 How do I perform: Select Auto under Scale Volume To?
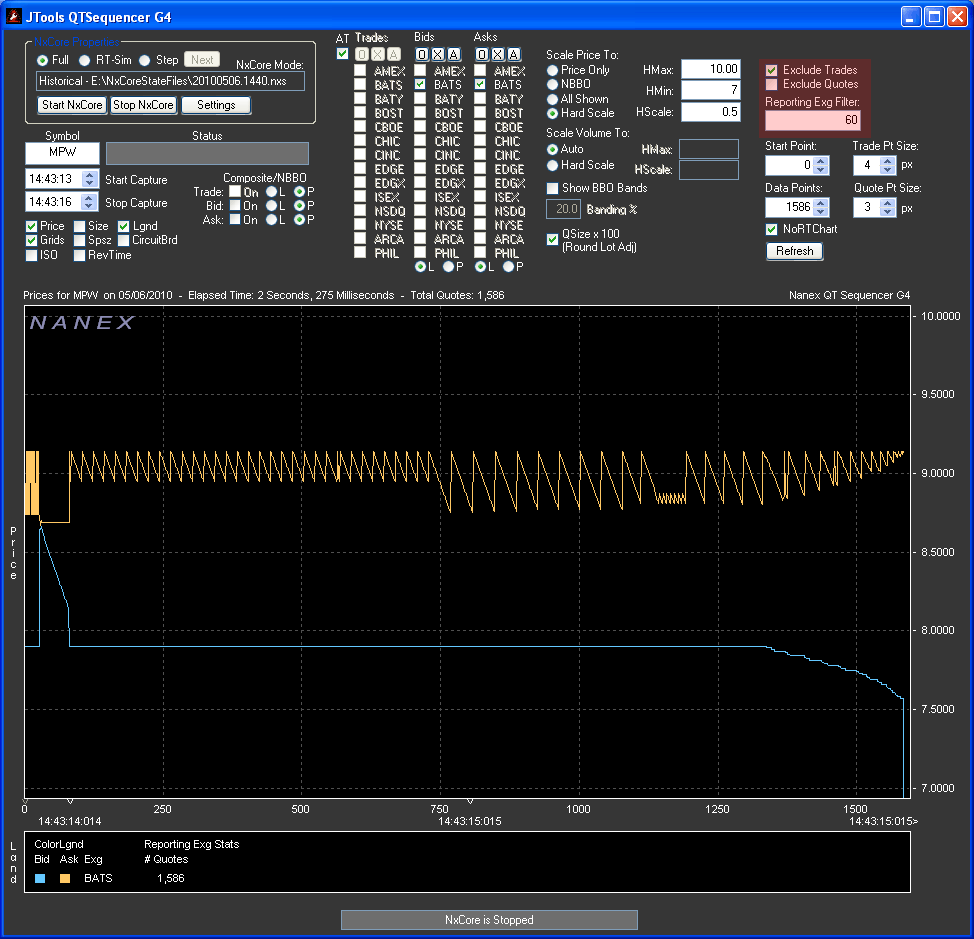(552, 150)
